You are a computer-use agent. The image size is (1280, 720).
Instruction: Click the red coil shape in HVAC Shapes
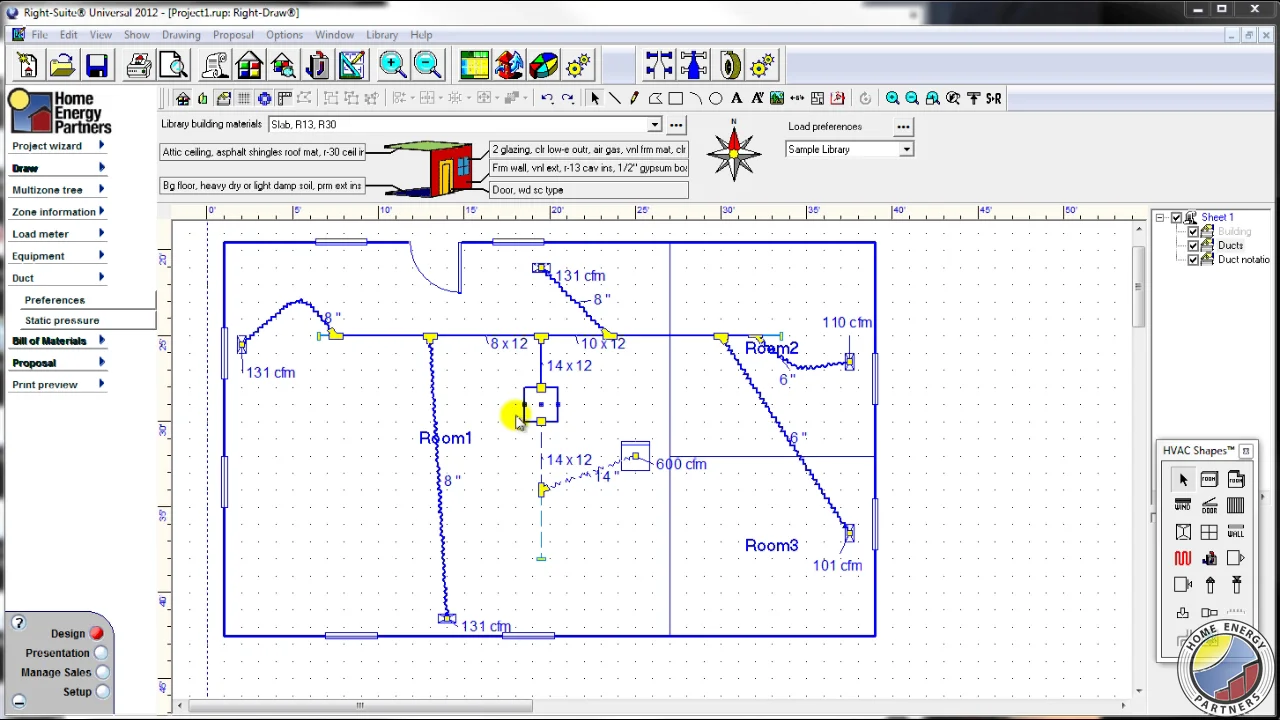[1183, 558]
